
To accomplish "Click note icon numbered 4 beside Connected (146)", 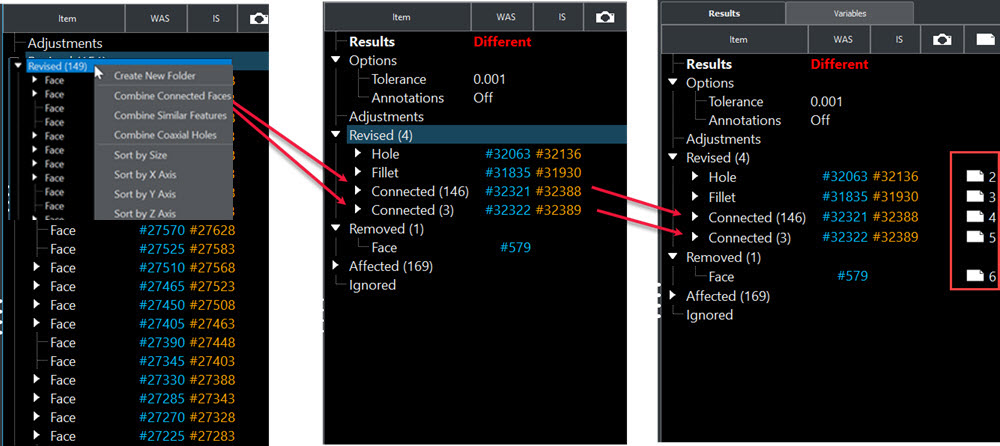I will point(975,217).
